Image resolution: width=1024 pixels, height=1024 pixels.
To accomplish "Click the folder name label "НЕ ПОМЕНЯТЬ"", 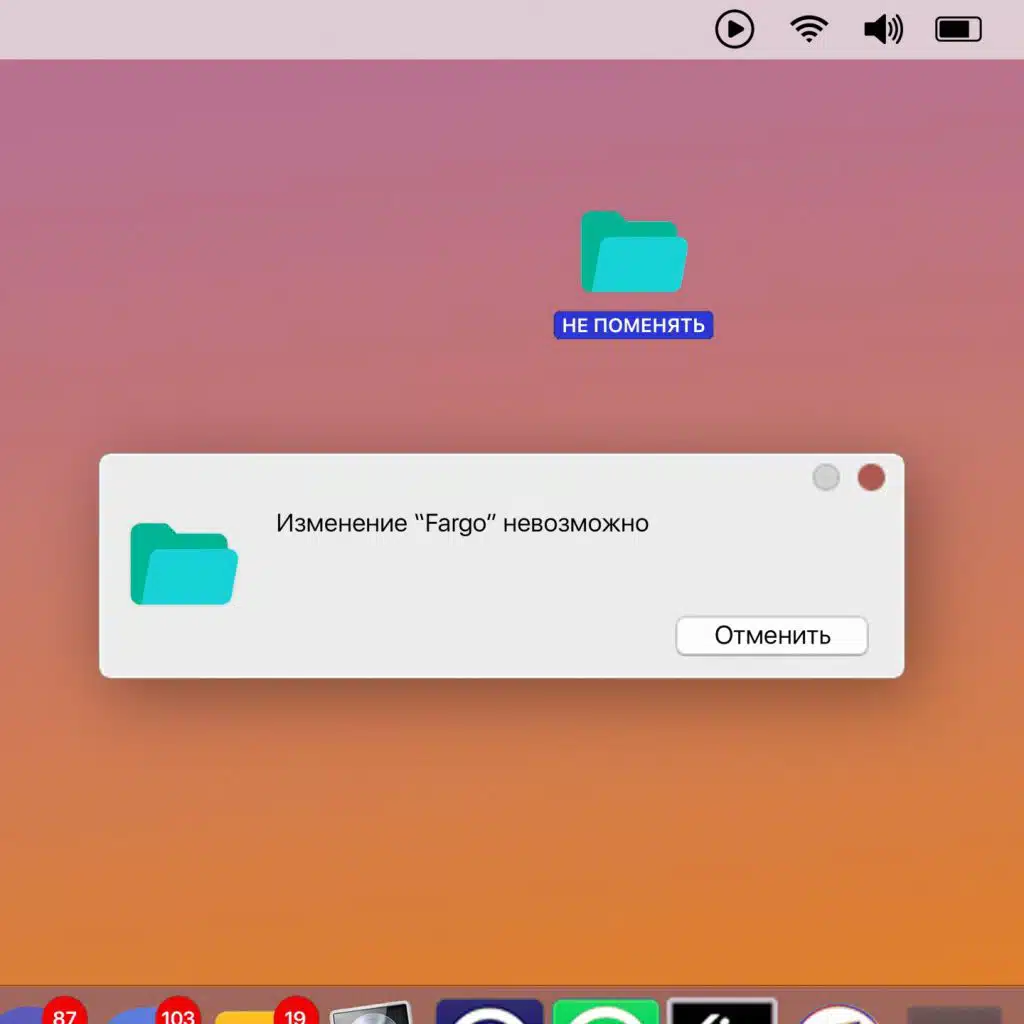I will 633,325.
